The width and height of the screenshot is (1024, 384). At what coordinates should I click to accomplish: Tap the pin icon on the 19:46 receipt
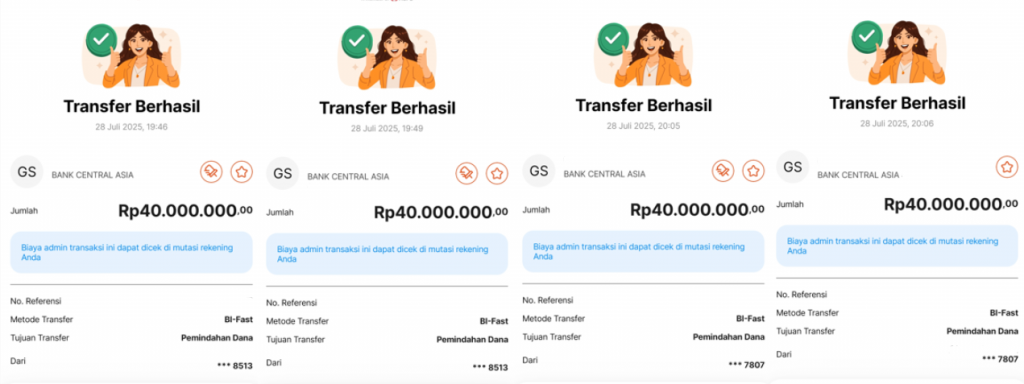[212, 172]
